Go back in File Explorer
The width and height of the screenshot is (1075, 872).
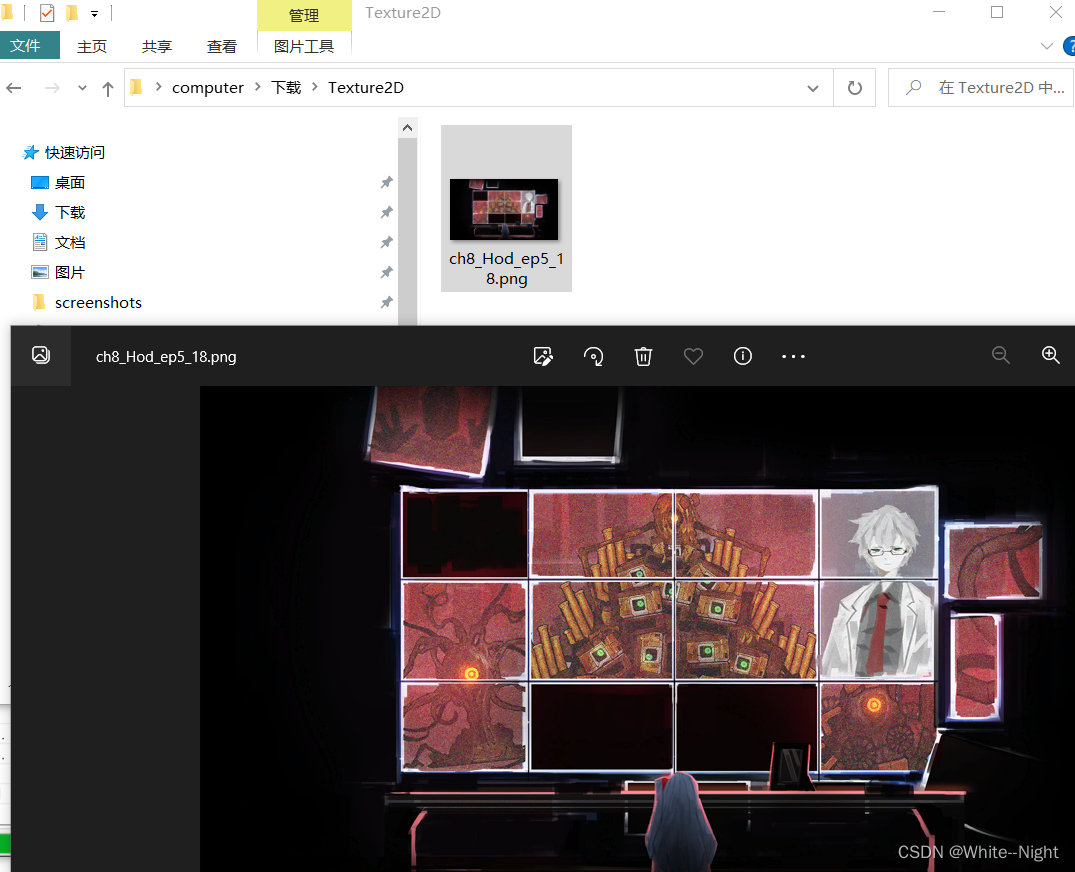pyautogui.click(x=14, y=88)
